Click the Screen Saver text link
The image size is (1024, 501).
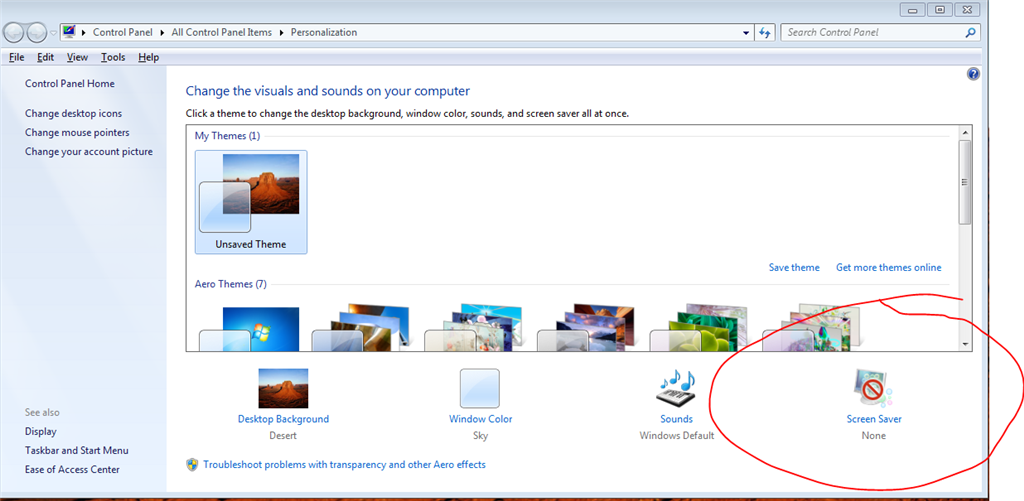[x=874, y=419]
